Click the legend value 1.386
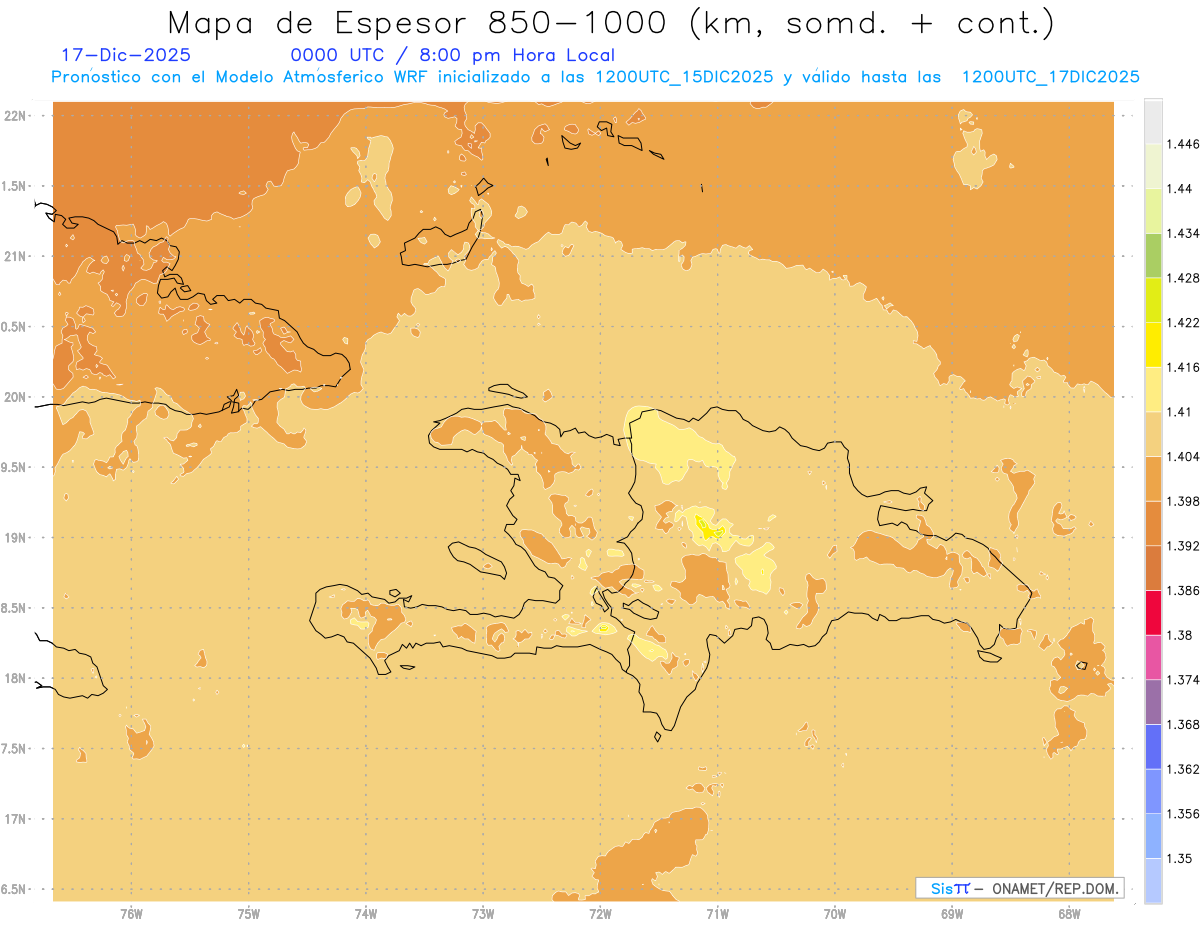1200x927 pixels. [1184, 590]
